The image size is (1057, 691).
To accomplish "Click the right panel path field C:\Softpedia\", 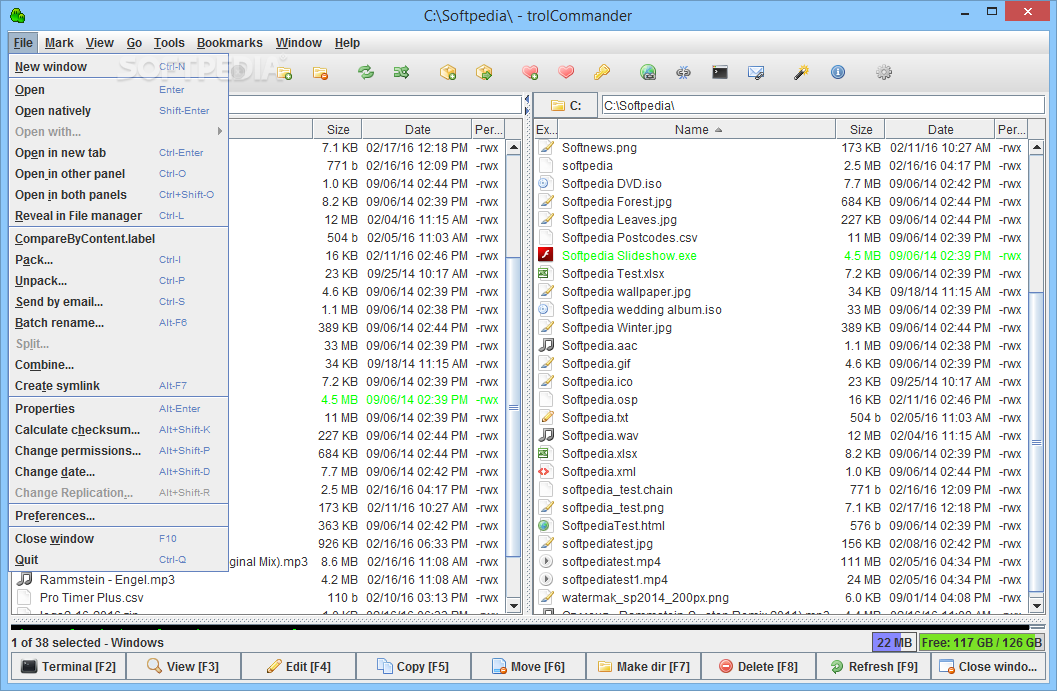I will [x=822, y=106].
